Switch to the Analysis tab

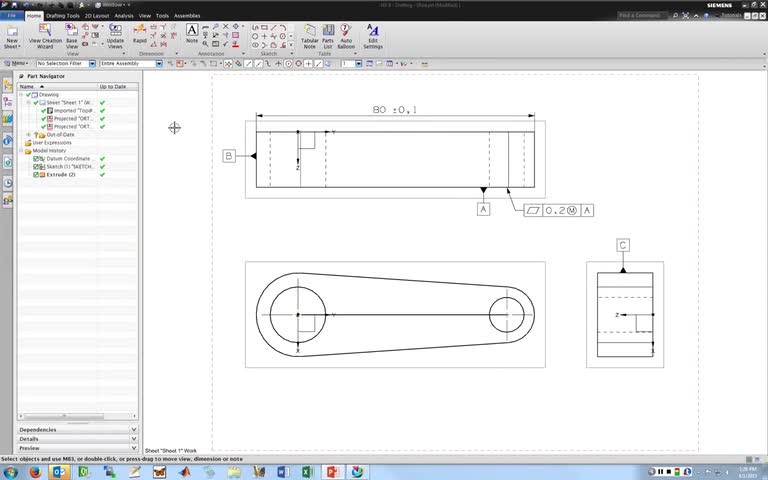pos(124,16)
